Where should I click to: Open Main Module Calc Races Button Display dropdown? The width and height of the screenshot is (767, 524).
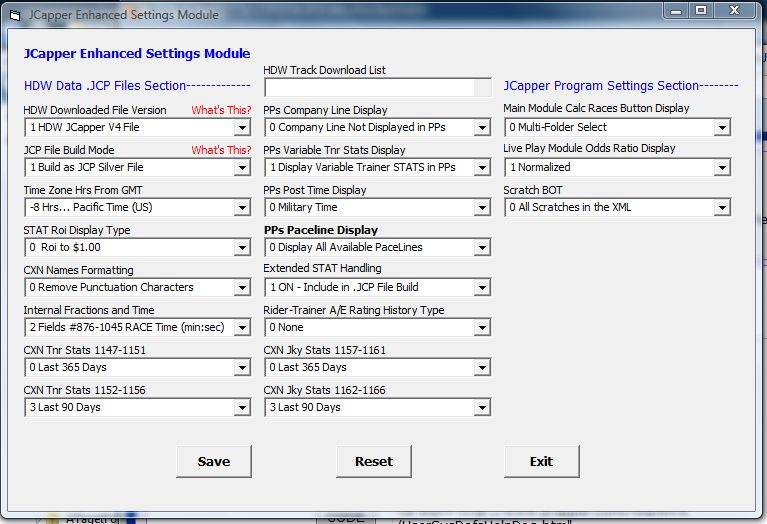722,128
